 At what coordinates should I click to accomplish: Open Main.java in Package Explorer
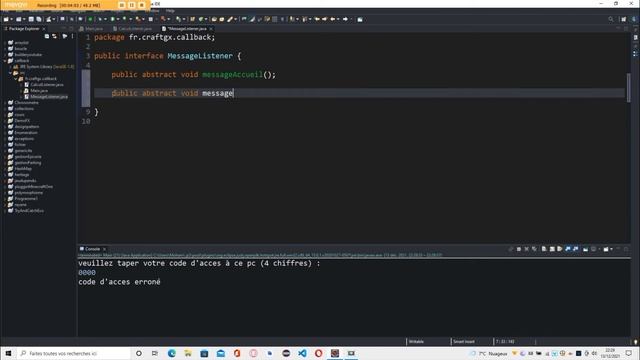(39, 91)
